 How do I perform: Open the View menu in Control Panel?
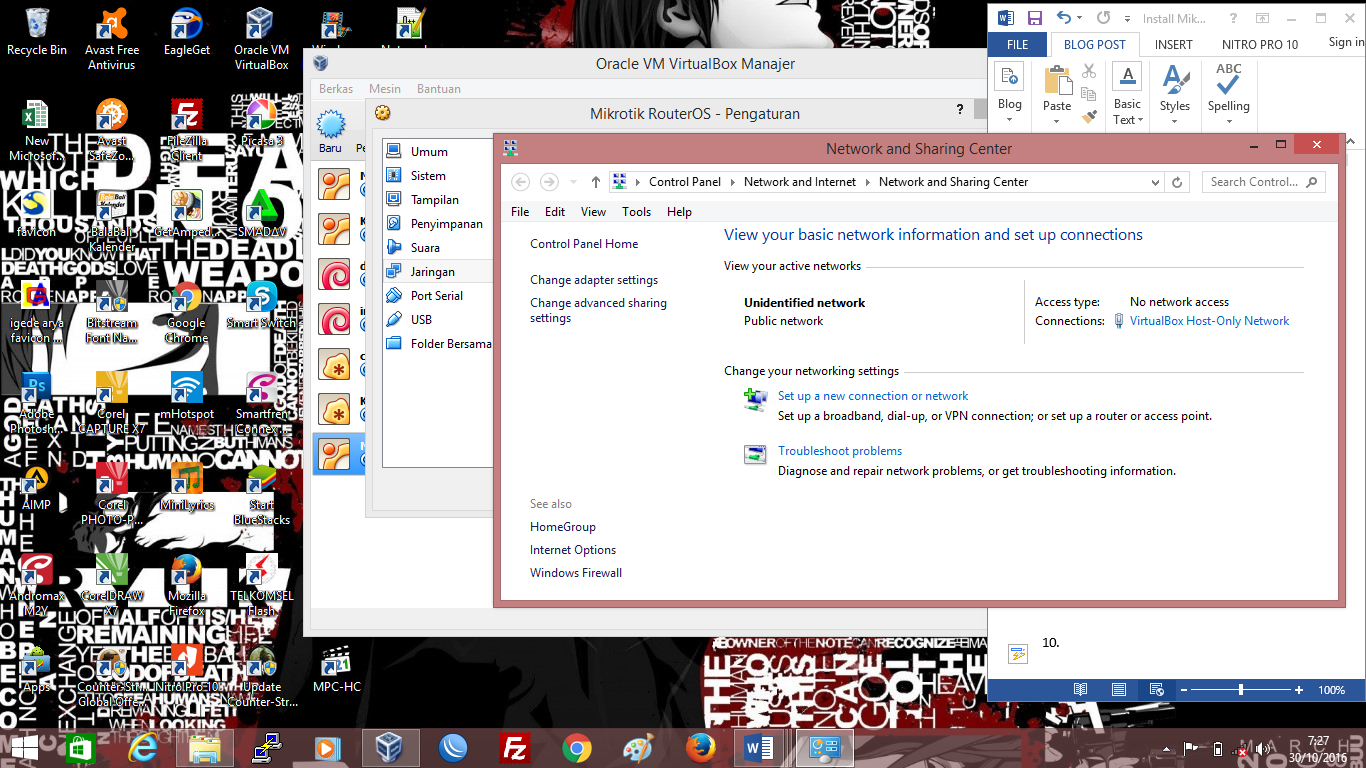coord(594,212)
